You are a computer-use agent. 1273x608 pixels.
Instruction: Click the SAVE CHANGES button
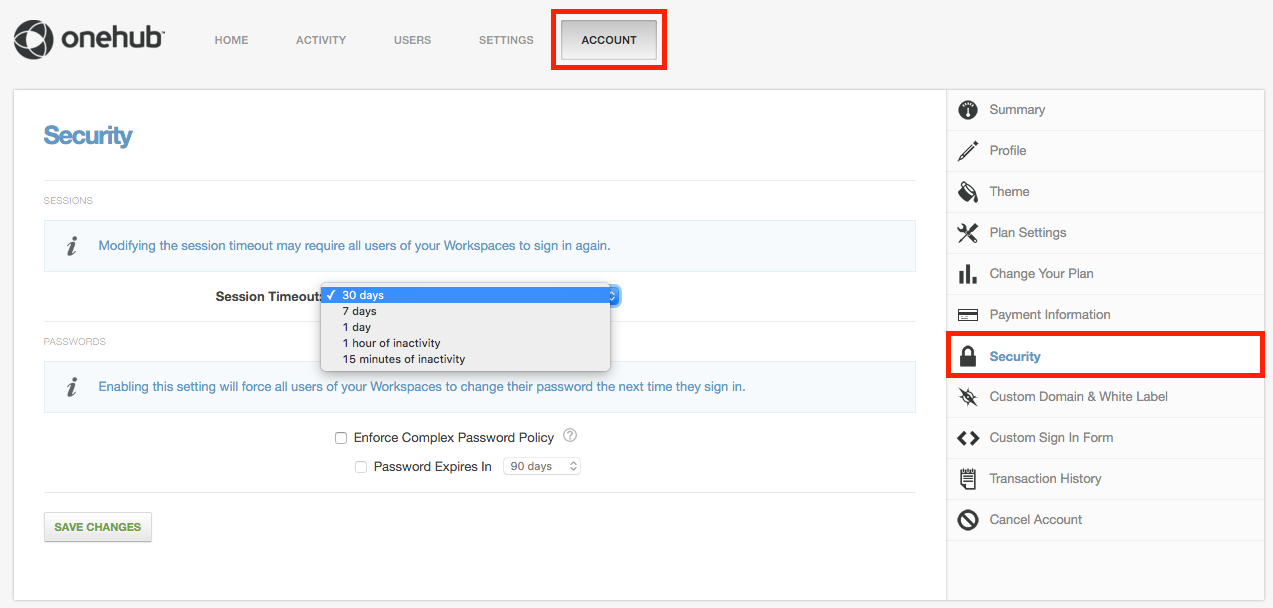point(97,527)
